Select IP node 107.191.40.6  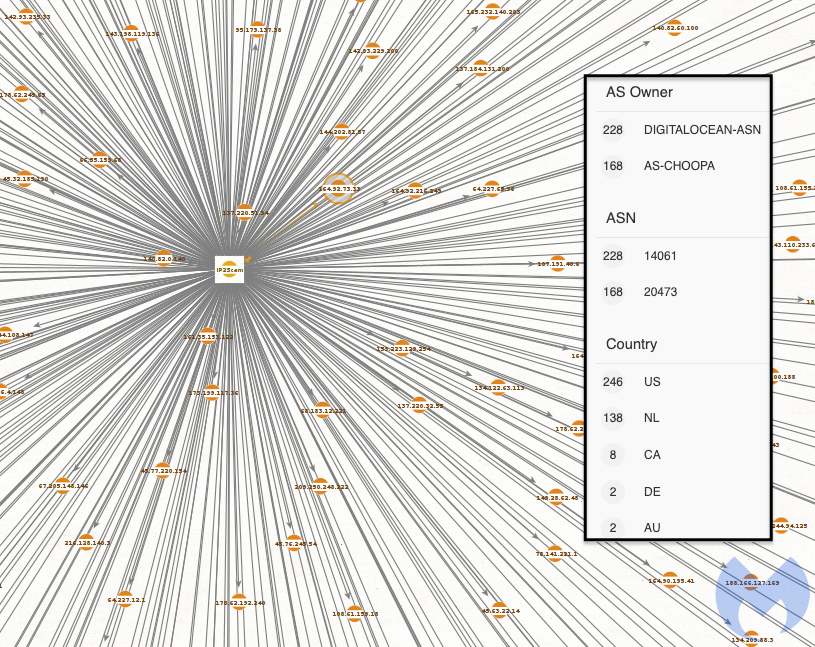pos(558,263)
